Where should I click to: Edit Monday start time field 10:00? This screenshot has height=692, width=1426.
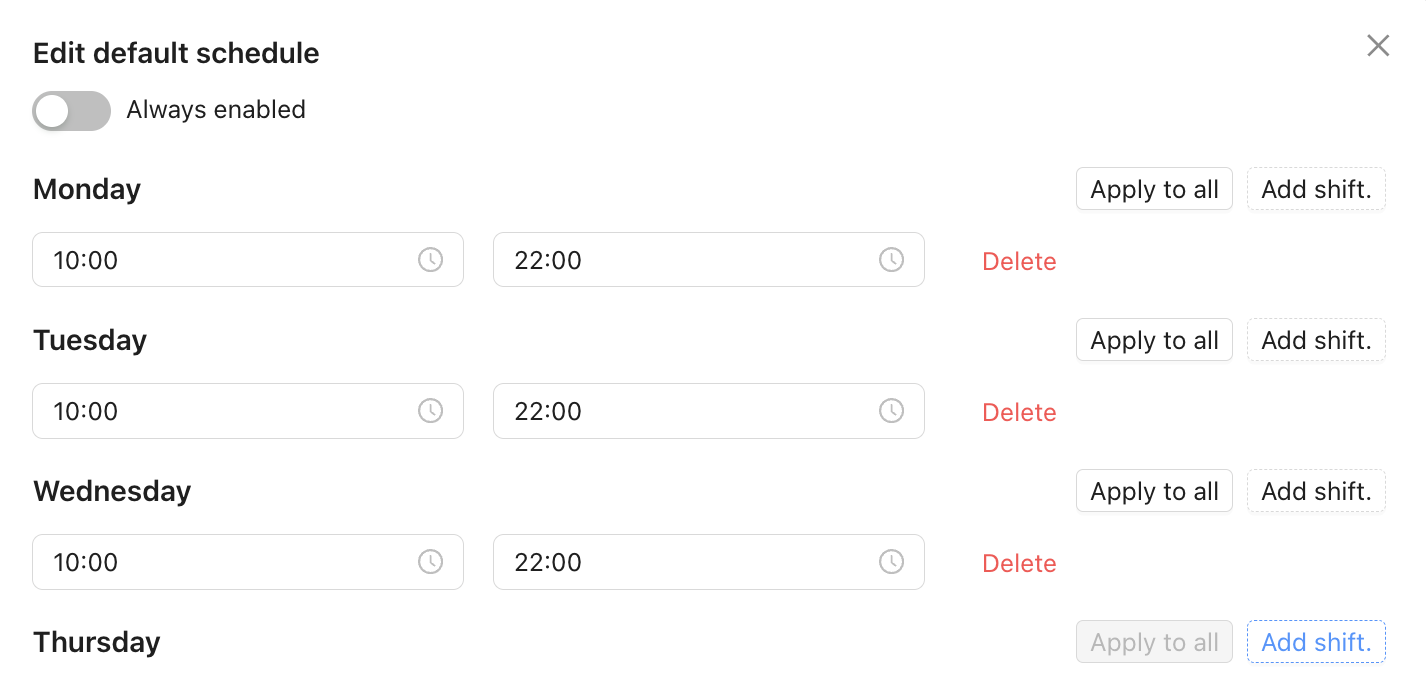tap(220, 260)
